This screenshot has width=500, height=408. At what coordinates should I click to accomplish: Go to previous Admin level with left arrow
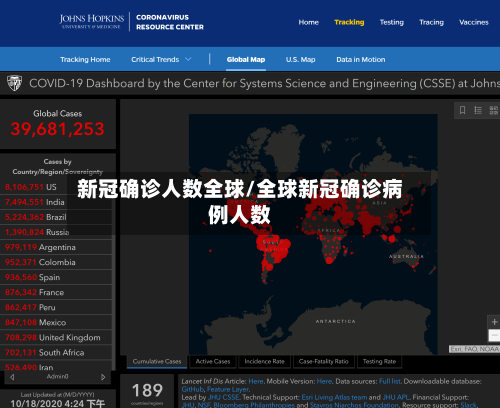coord(12,377)
